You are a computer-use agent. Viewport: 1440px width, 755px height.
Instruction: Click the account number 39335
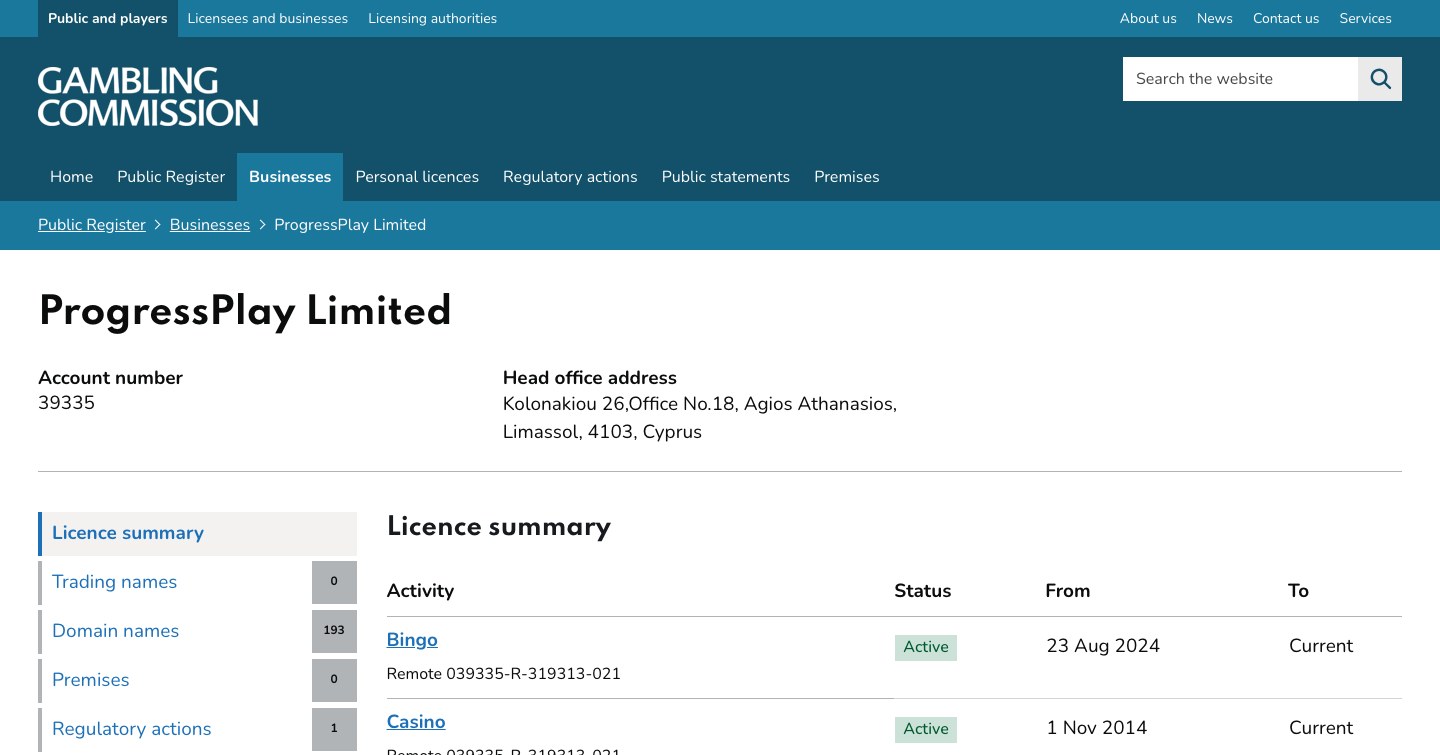66,403
